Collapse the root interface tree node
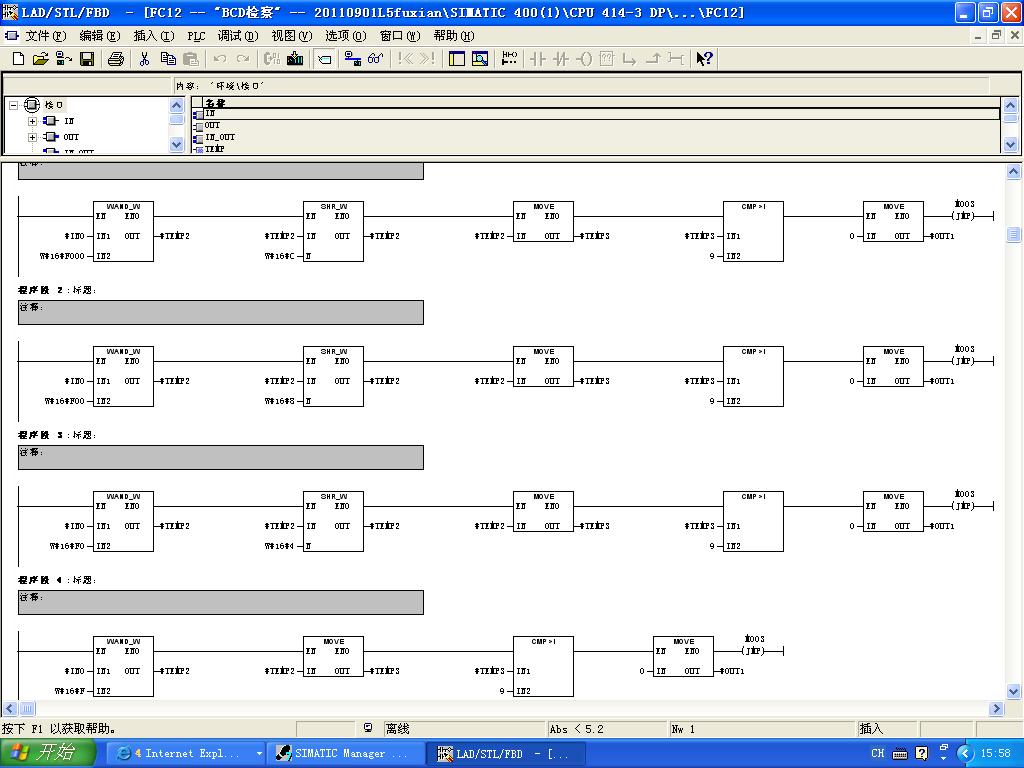 point(14,104)
